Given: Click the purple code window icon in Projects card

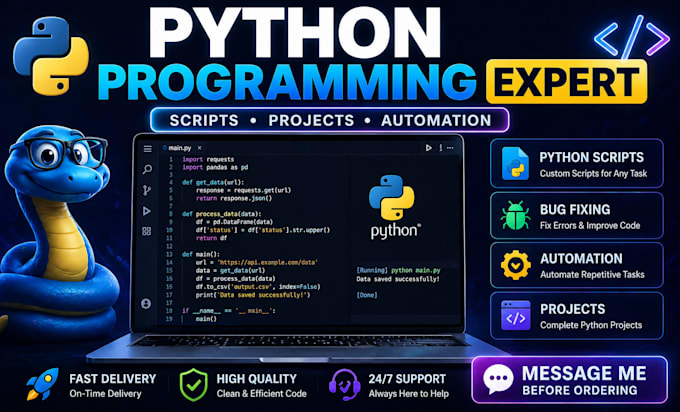Looking at the screenshot, I should pyautogui.click(x=516, y=315).
